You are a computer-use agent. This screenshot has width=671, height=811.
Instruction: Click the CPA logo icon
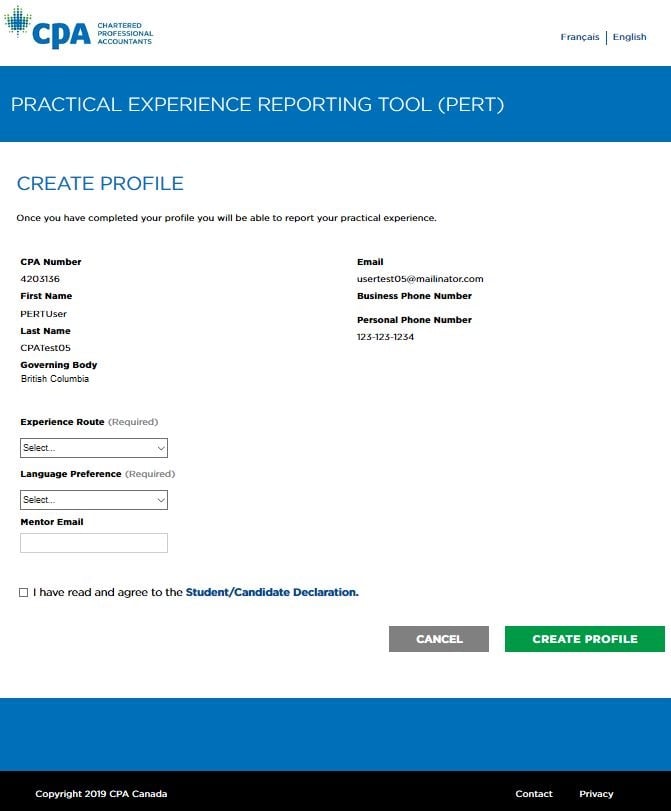48,29
